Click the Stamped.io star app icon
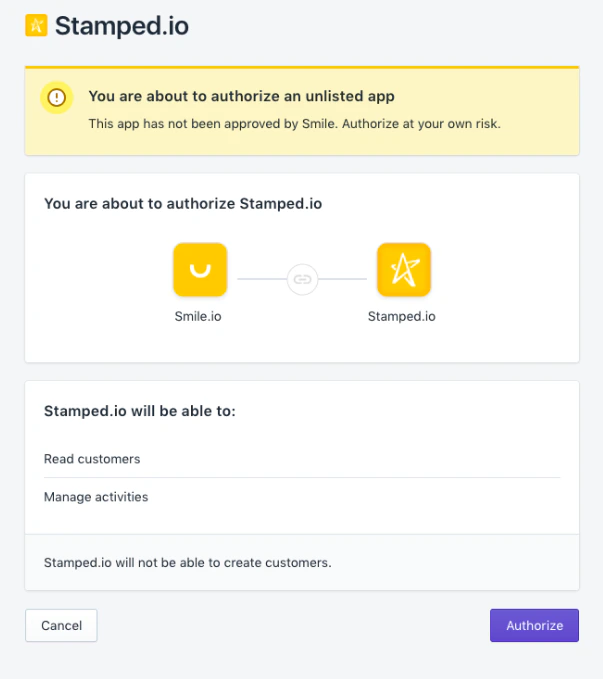 pyautogui.click(x=404, y=269)
